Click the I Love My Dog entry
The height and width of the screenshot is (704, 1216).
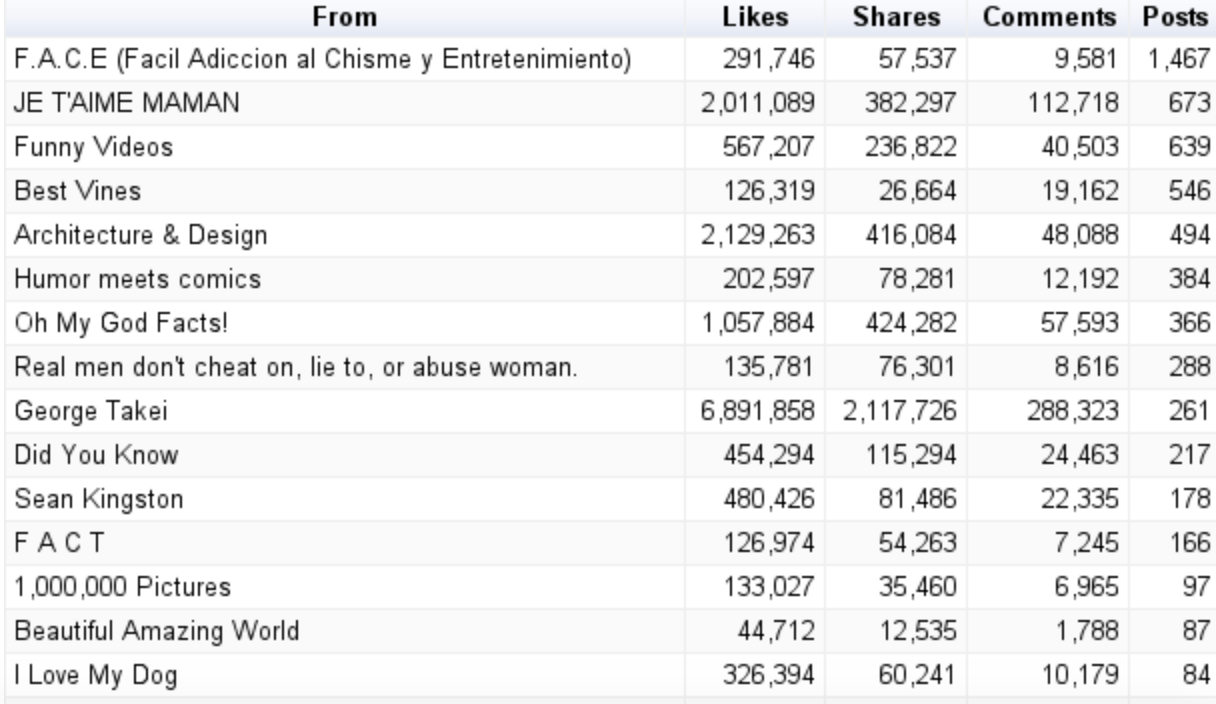[96, 676]
